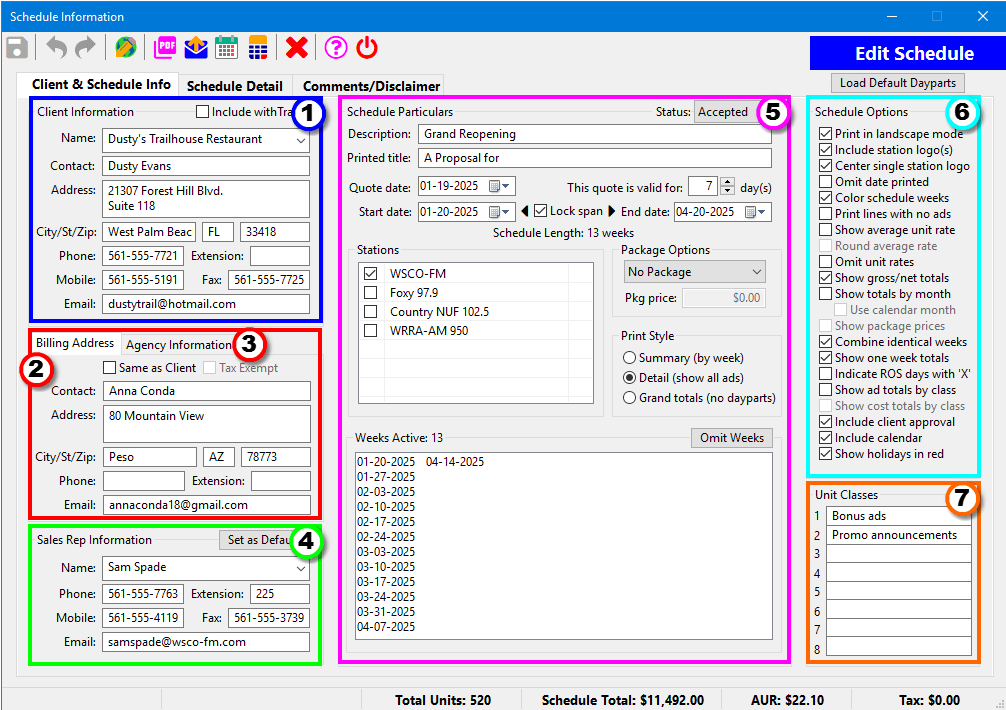Screen dimensions: 1006x710
Task: Toggle Include station logo(s) option
Action: [826, 150]
